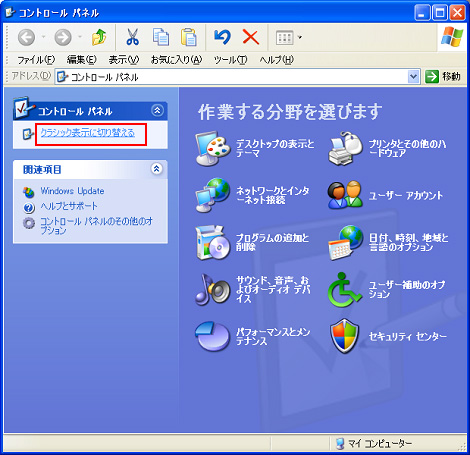Image resolution: width=470 pixels, height=455 pixels.
Task: Collapse the コントロール パネル side pane
Action: point(157,110)
